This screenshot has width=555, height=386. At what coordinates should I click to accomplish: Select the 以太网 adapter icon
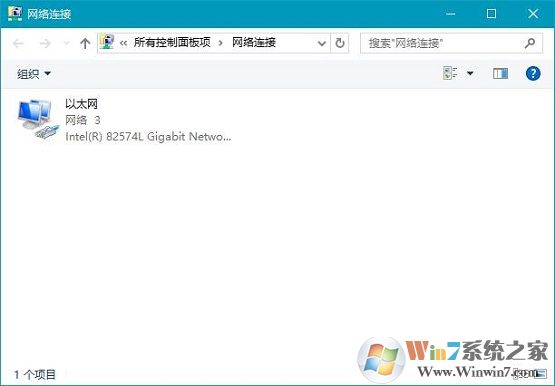pyautogui.click(x=38, y=120)
